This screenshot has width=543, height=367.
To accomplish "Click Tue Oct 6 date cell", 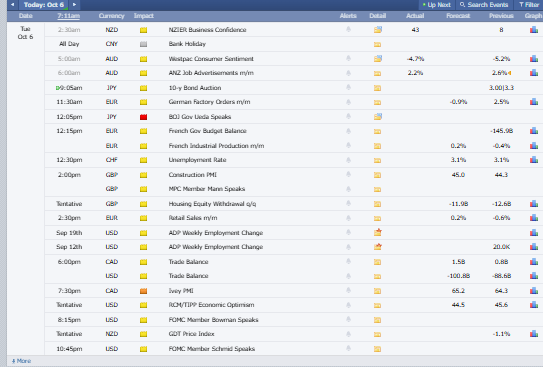I will (26, 33).
